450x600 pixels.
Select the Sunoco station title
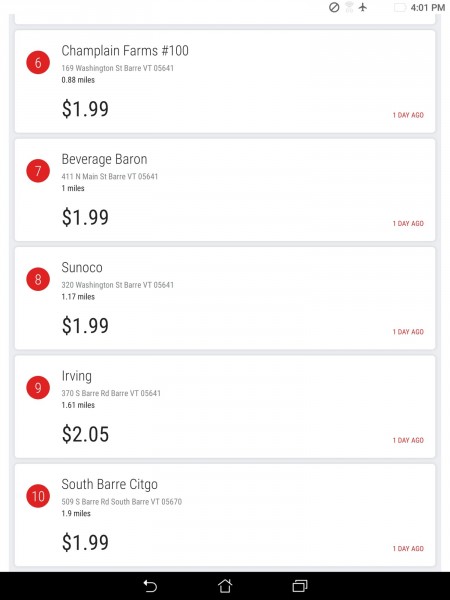tap(82, 267)
